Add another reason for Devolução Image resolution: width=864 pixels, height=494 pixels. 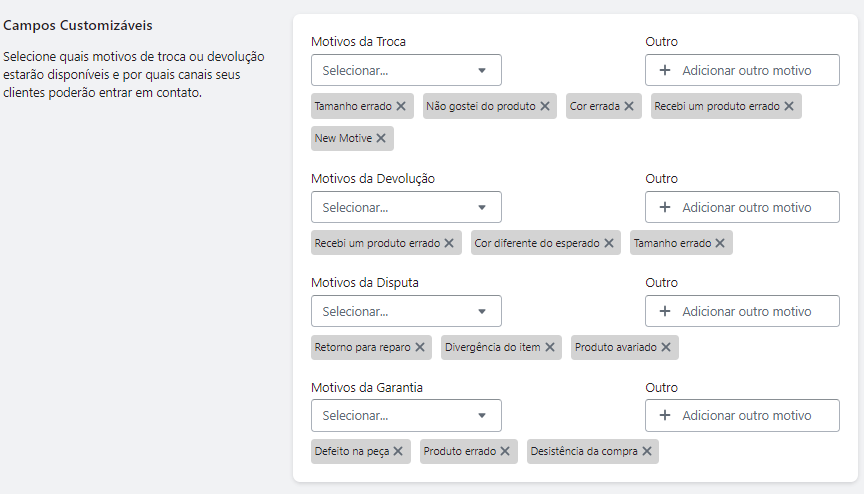pos(742,208)
